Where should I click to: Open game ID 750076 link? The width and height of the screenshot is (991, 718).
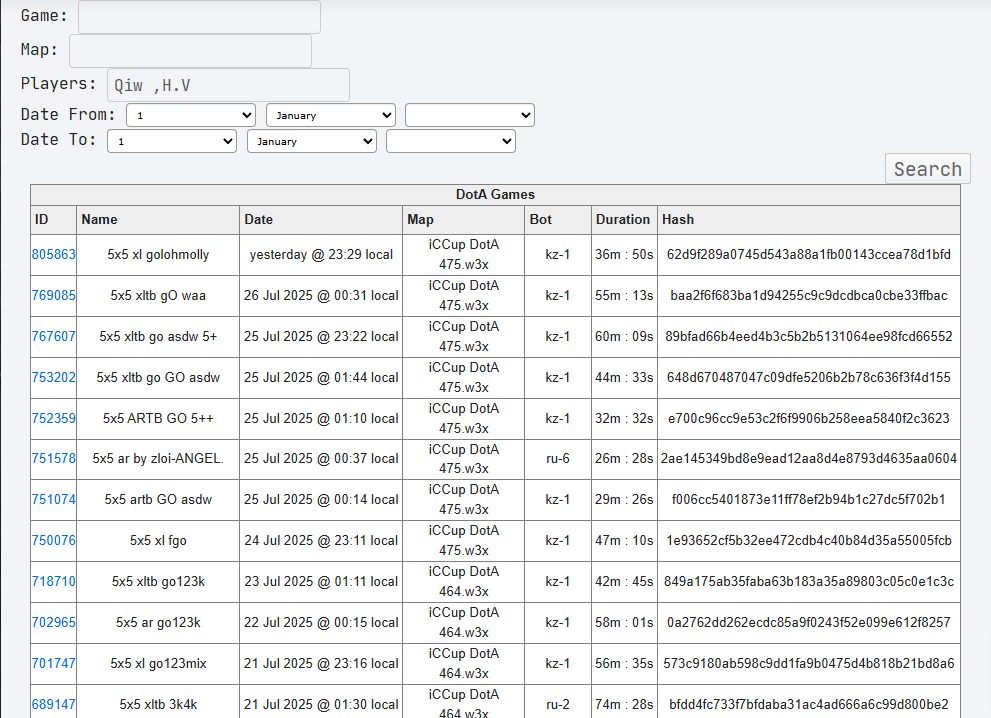click(x=54, y=541)
